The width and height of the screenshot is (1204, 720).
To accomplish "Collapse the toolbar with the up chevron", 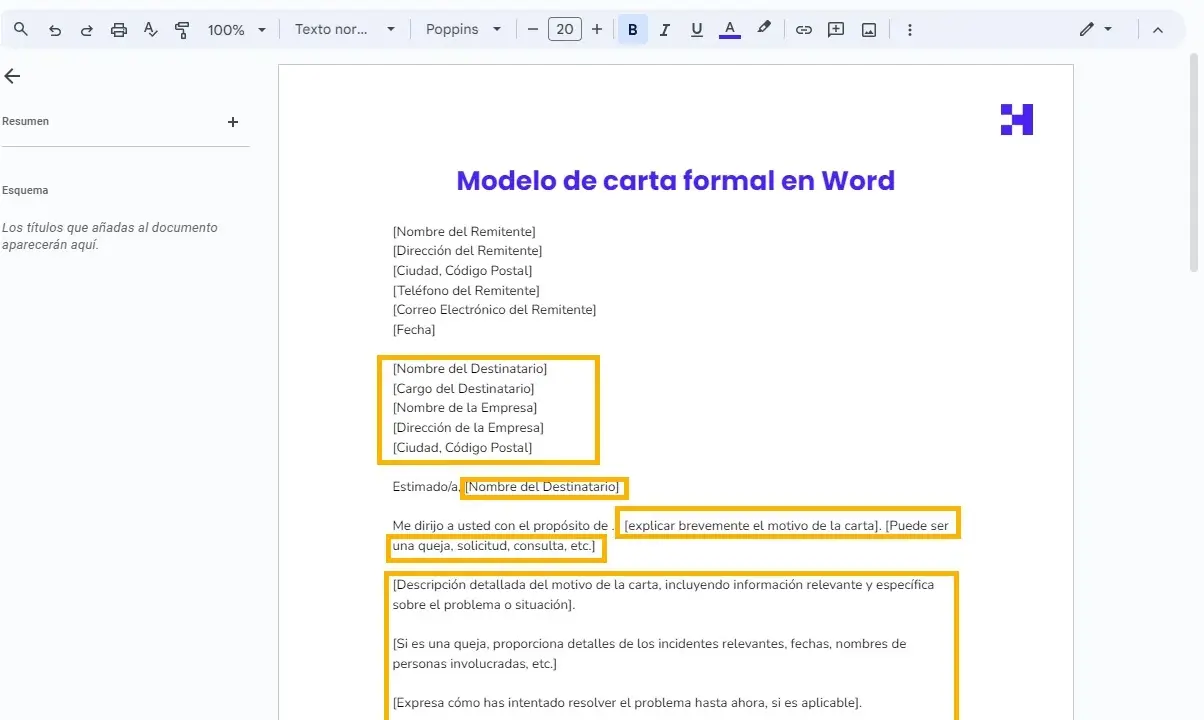I will (1158, 30).
